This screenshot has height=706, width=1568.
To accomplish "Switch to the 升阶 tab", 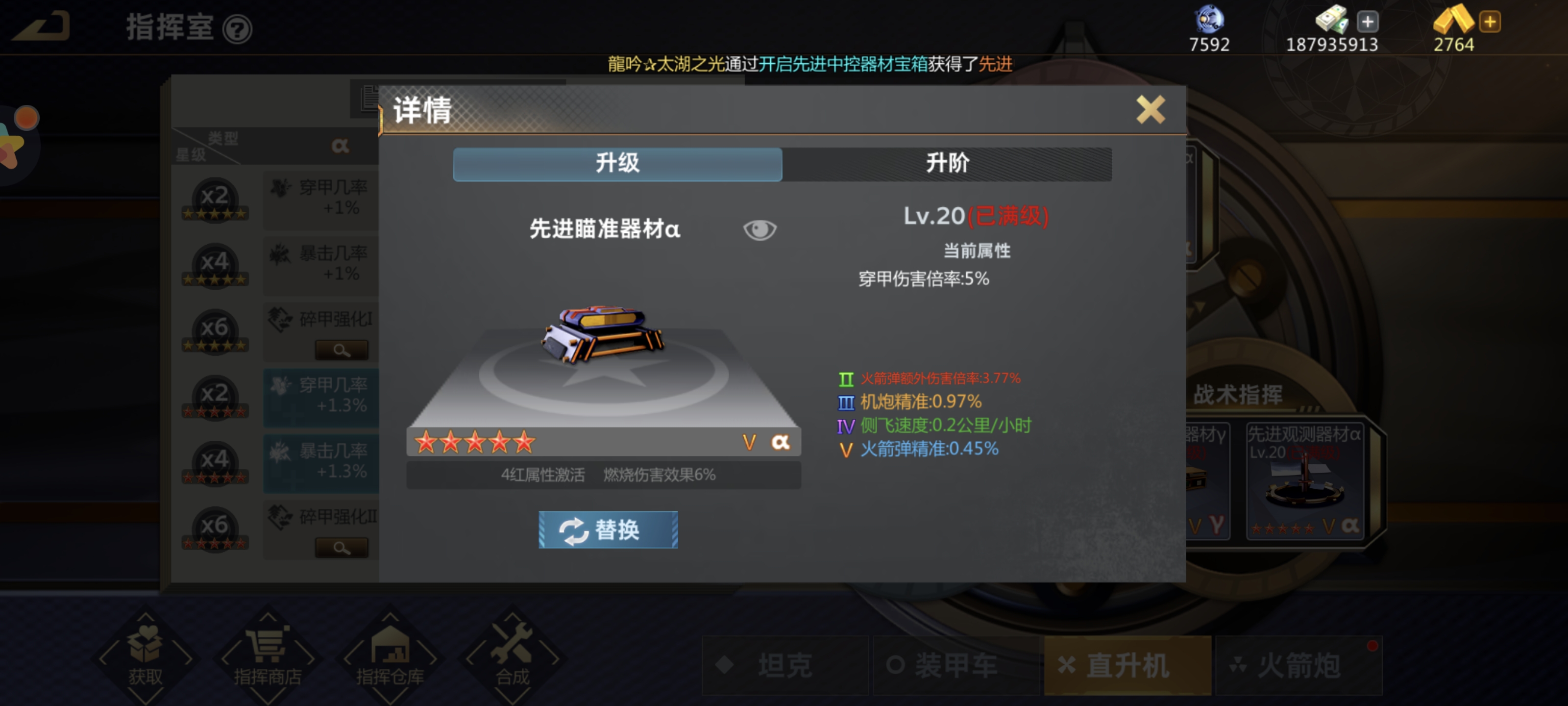I will (x=947, y=163).
